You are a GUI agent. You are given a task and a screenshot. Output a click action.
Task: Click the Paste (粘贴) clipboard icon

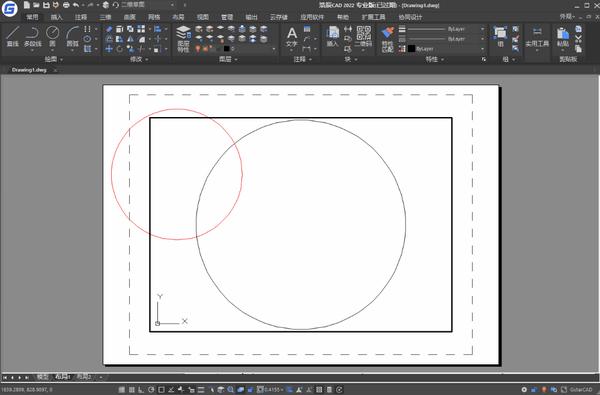[x=563, y=37]
